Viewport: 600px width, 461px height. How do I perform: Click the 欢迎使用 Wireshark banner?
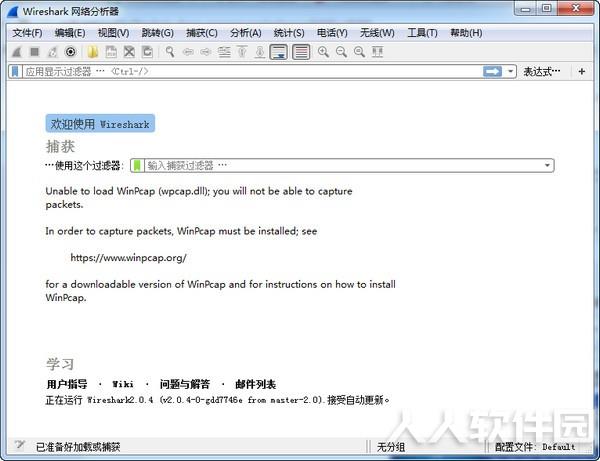pos(100,123)
